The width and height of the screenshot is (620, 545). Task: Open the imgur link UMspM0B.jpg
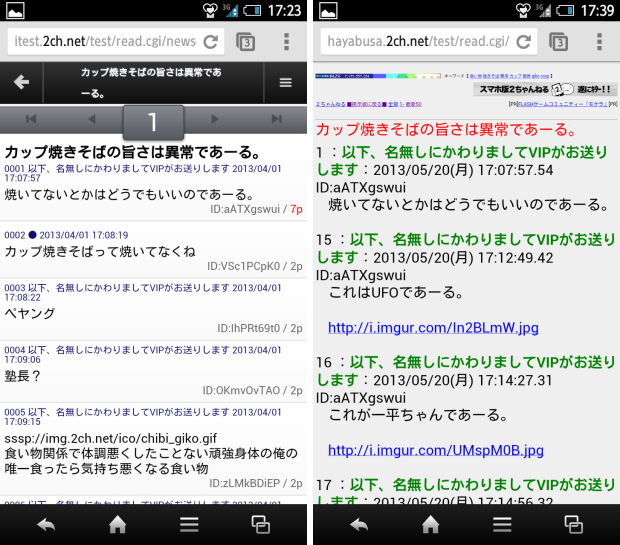tap(436, 450)
